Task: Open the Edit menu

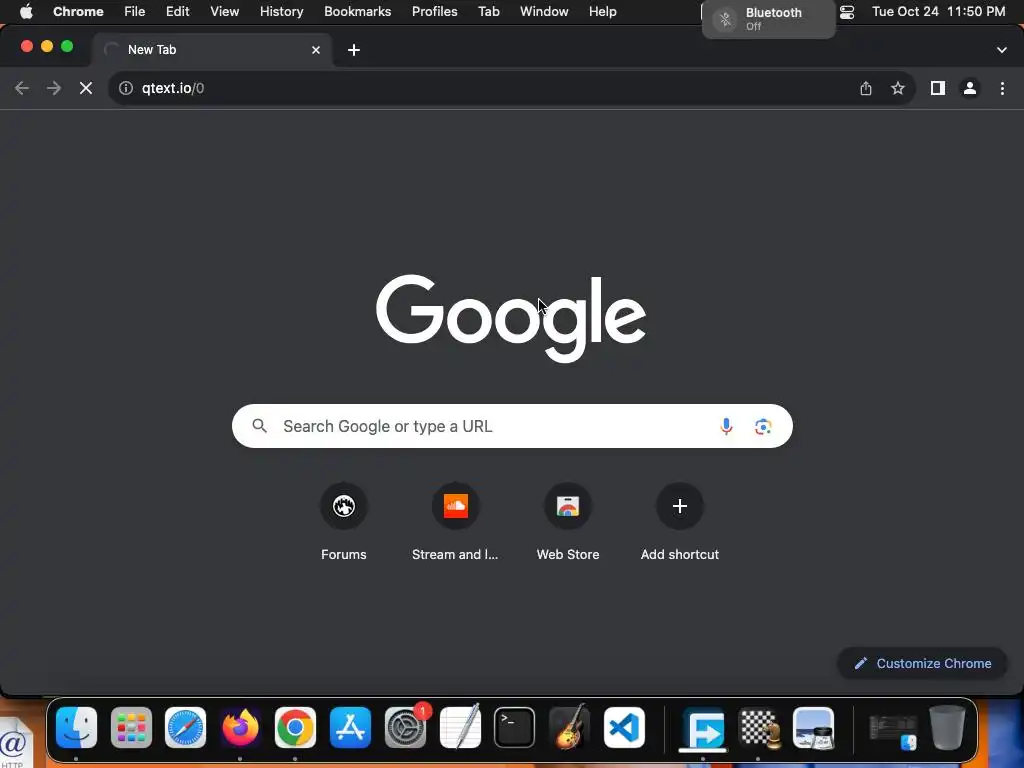Action: point(178,12)
